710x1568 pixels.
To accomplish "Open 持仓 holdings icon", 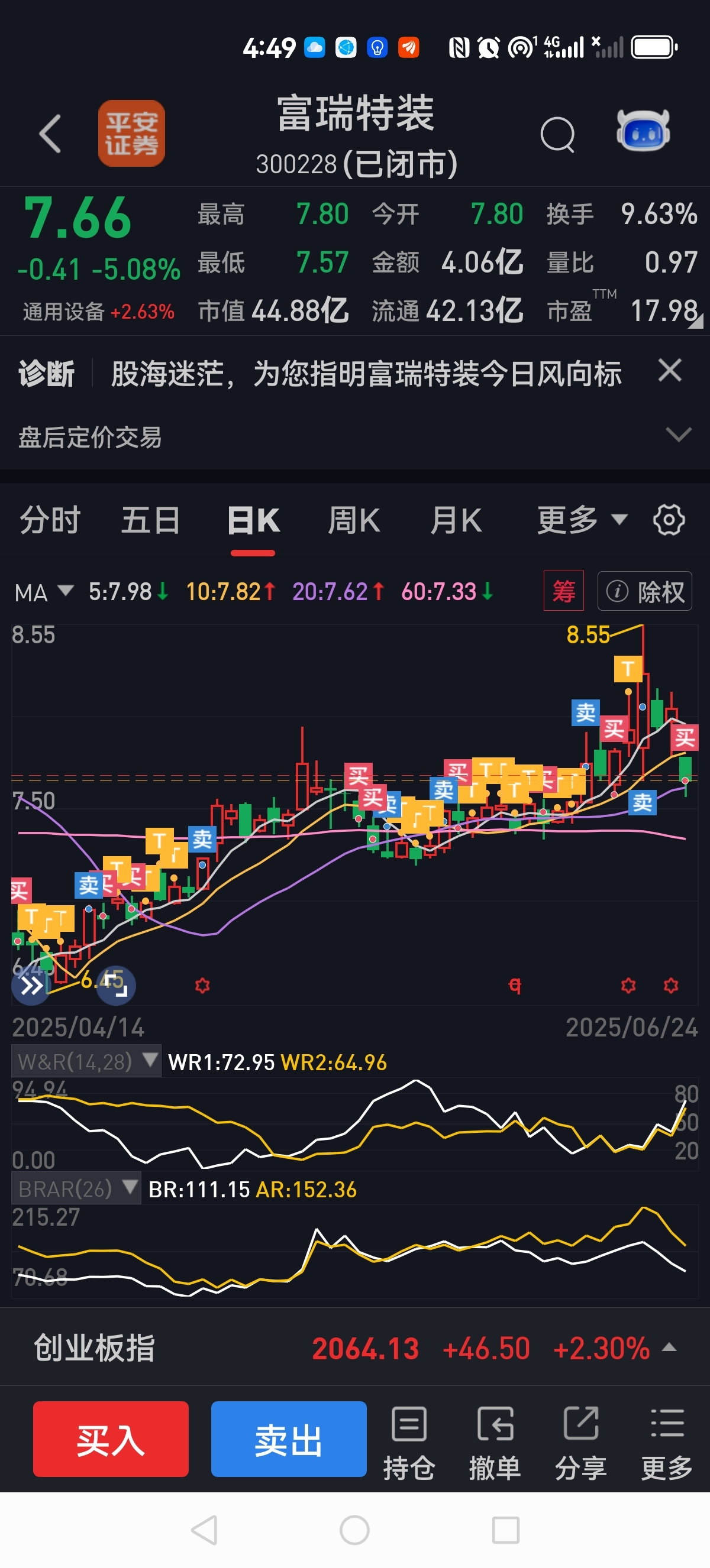I will pos(409,1443).
